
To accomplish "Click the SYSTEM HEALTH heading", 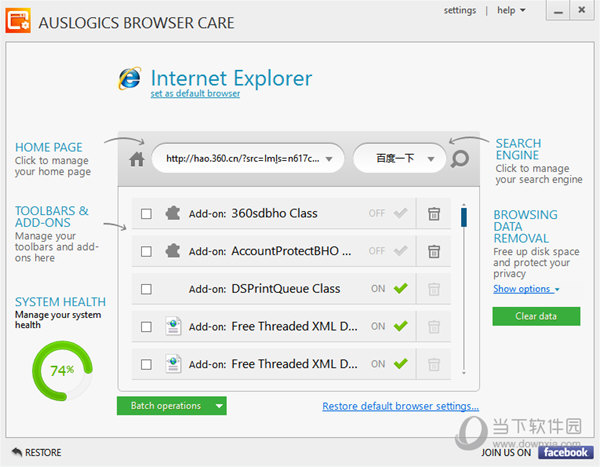I will 60,302.
